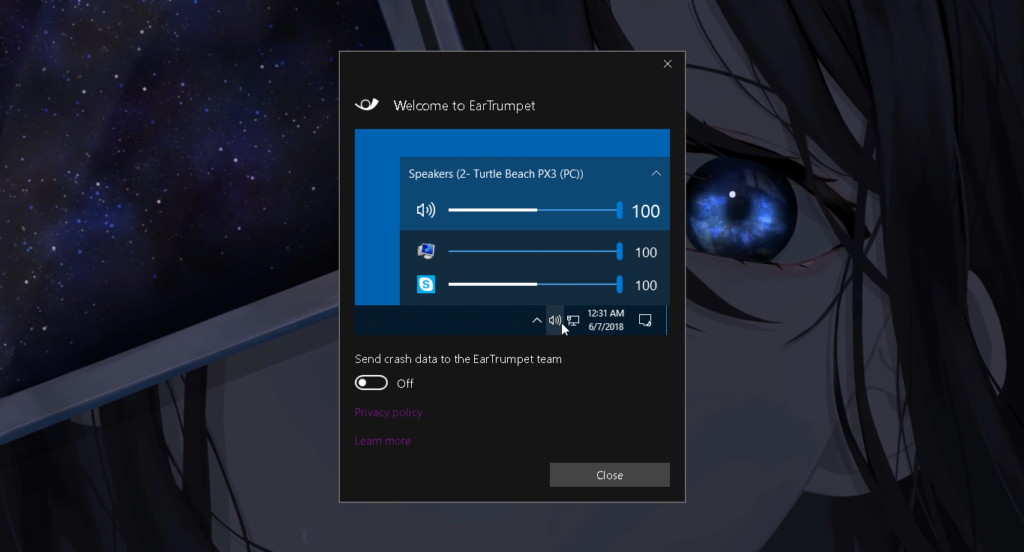Mute the Speakers master volume icon

coord(426,210)
